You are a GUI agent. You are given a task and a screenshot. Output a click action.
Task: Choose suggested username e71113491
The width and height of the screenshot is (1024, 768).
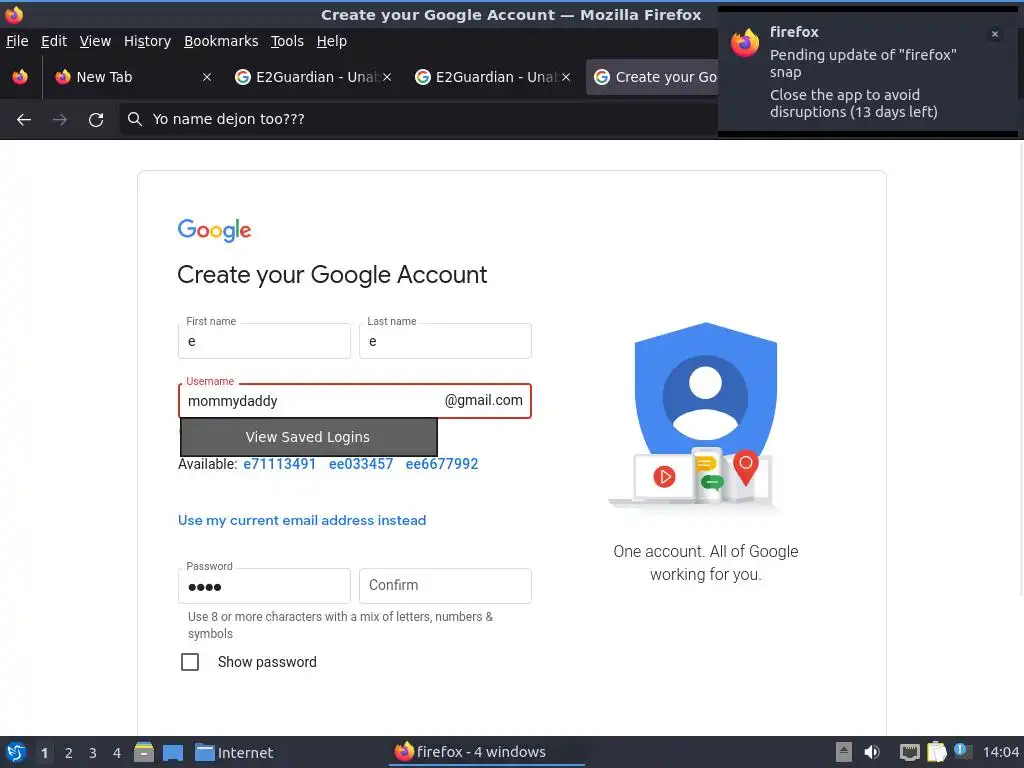pos(280,464)
